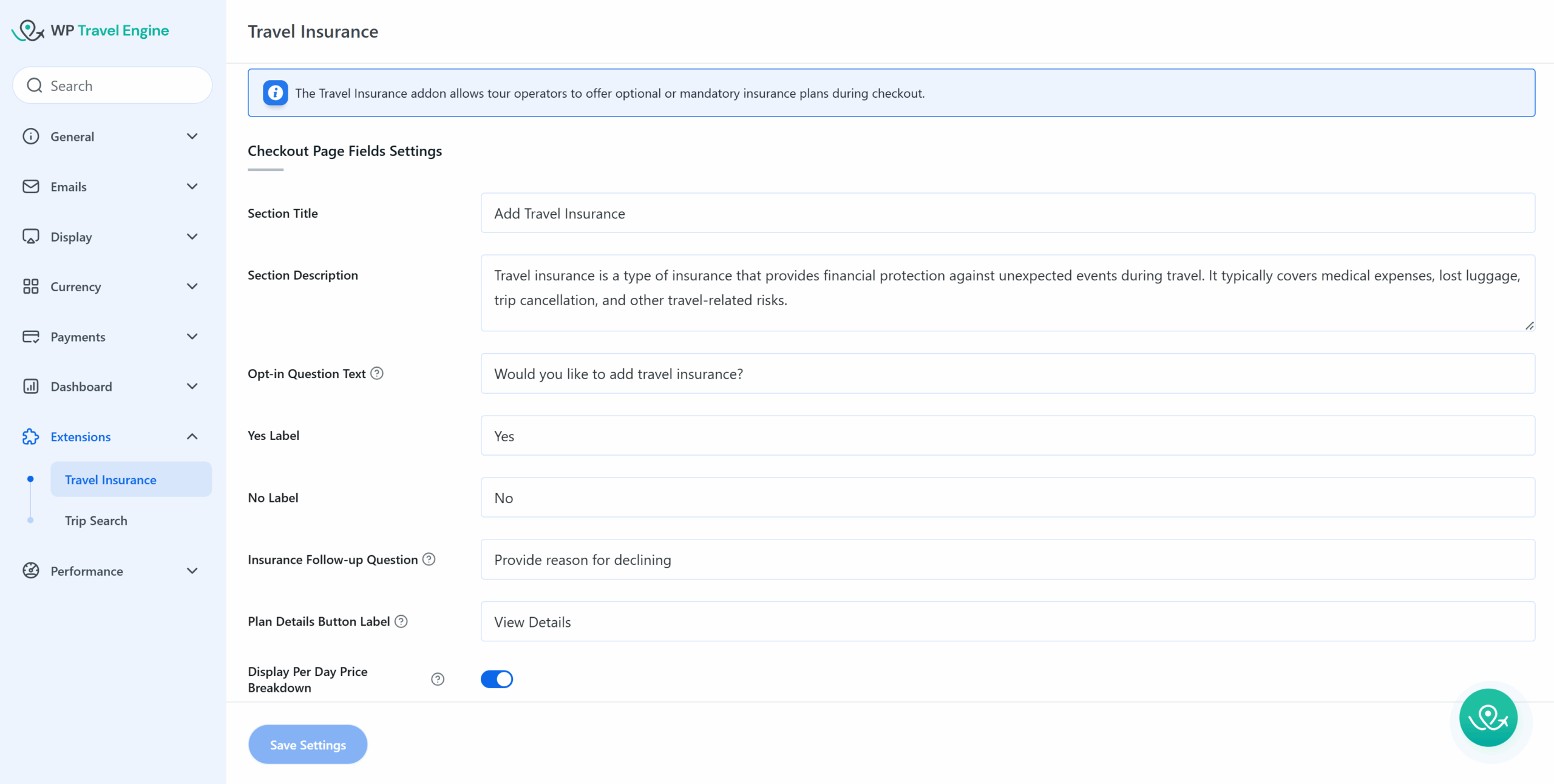Expand the General menu chevron
The width and height of the screenshot is (1554, 784).
[192, 136]
